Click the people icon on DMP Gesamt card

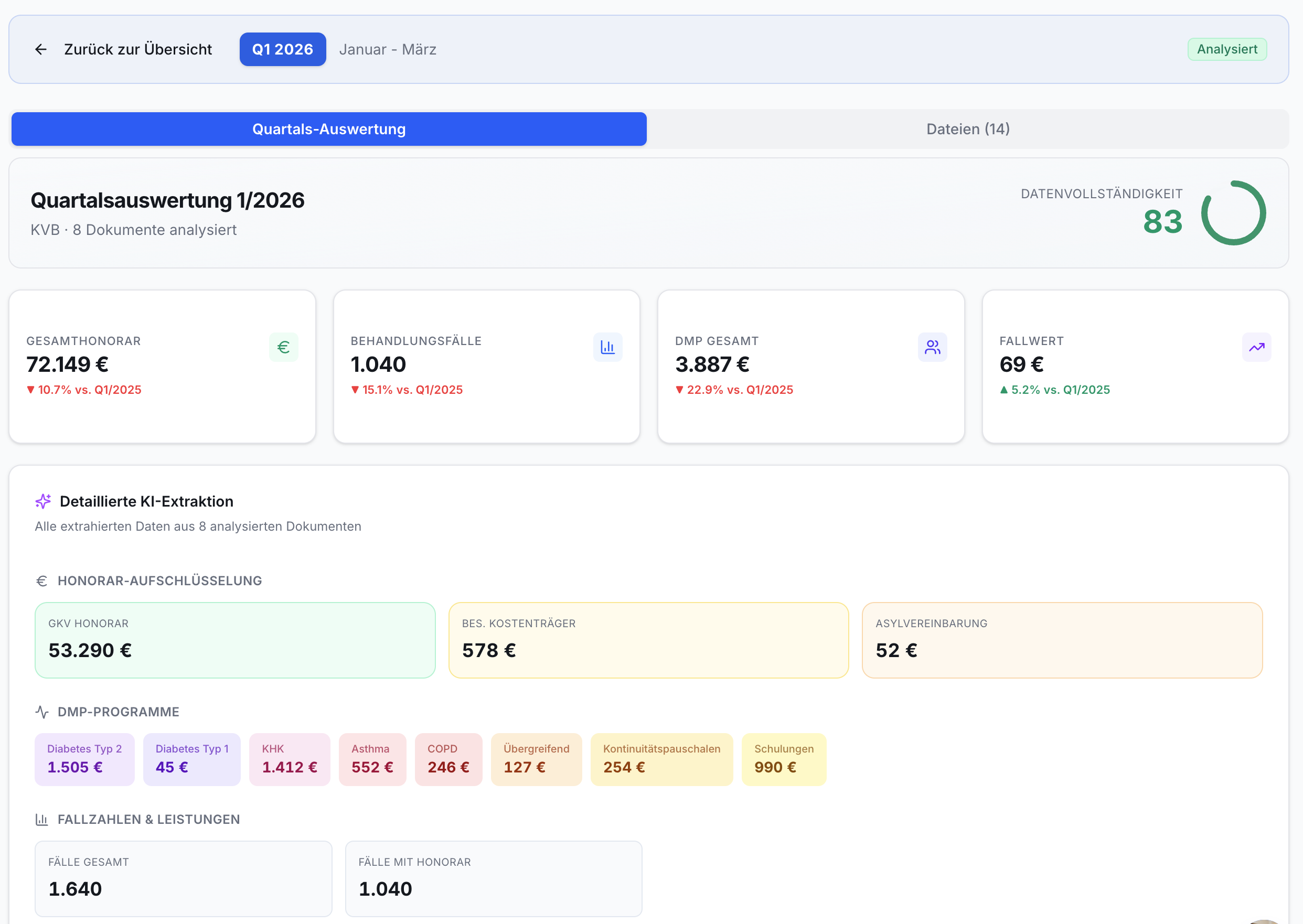pyautogui.click(x=932, y=347)
